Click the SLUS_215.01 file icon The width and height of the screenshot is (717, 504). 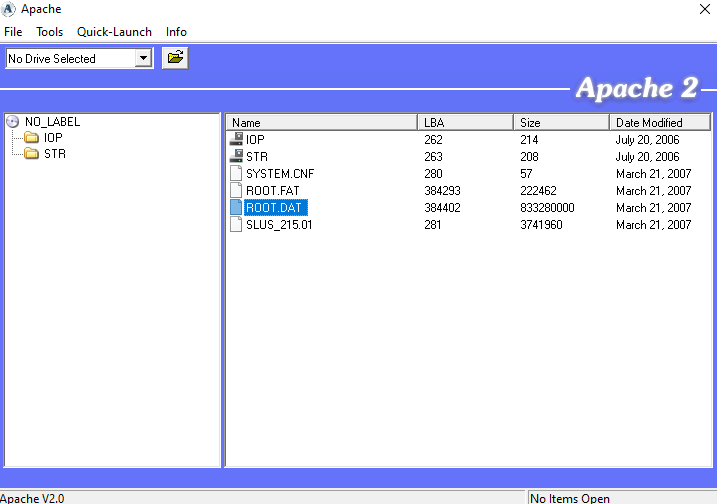coord(236,225)
